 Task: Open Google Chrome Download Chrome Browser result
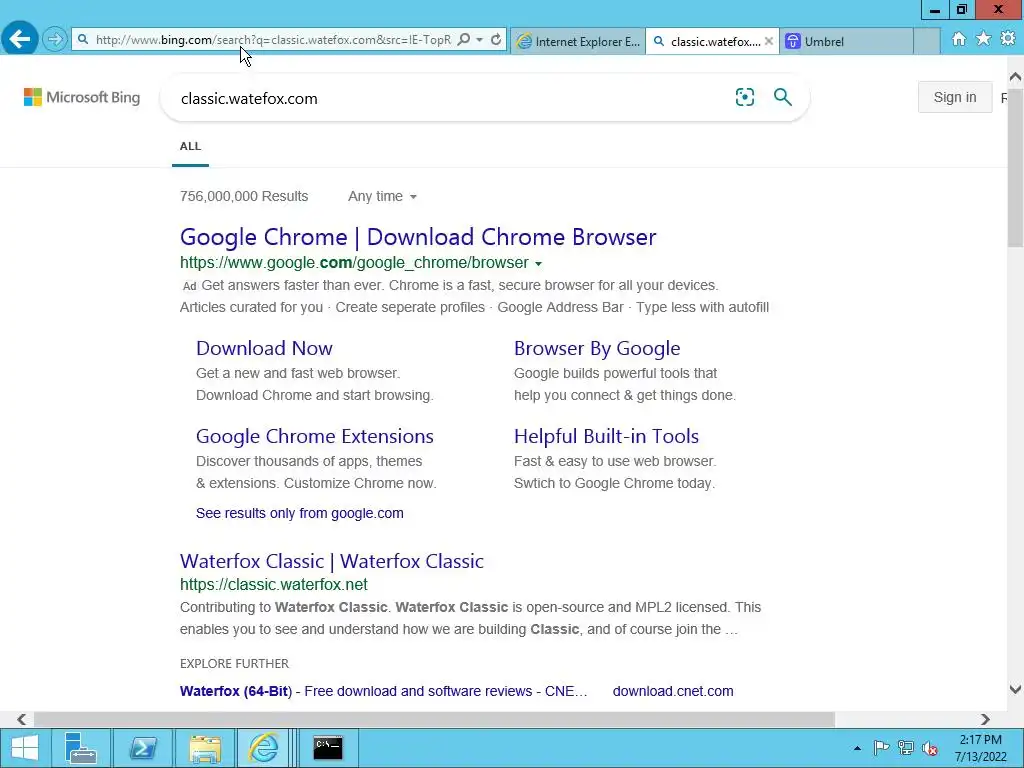[x=418, y=237]
